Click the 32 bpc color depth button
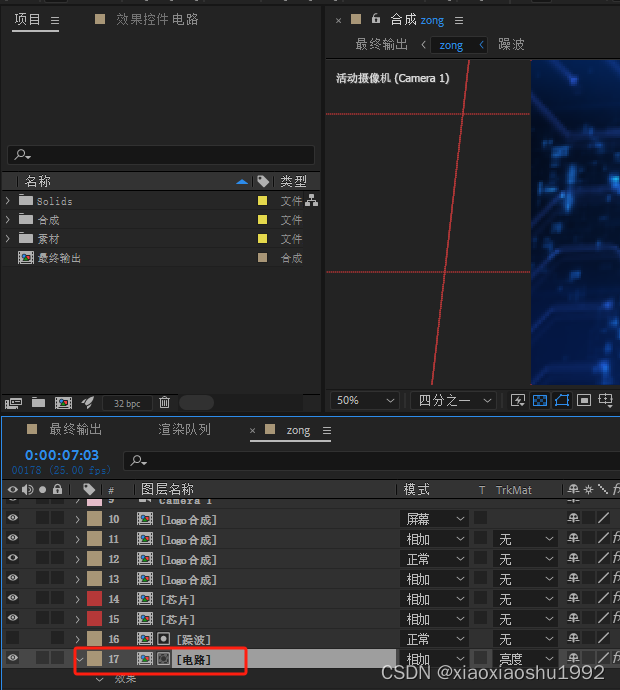 [127, 403]
